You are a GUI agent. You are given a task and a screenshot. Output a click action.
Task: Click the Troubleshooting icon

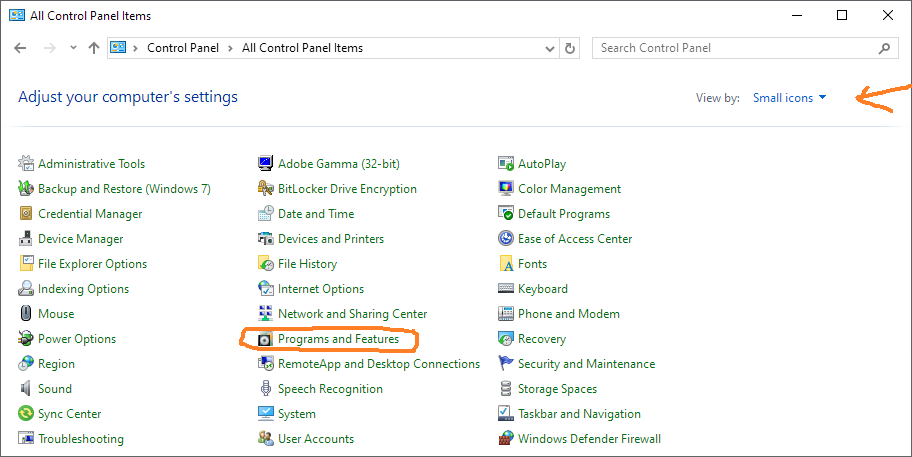coord(26,438)
